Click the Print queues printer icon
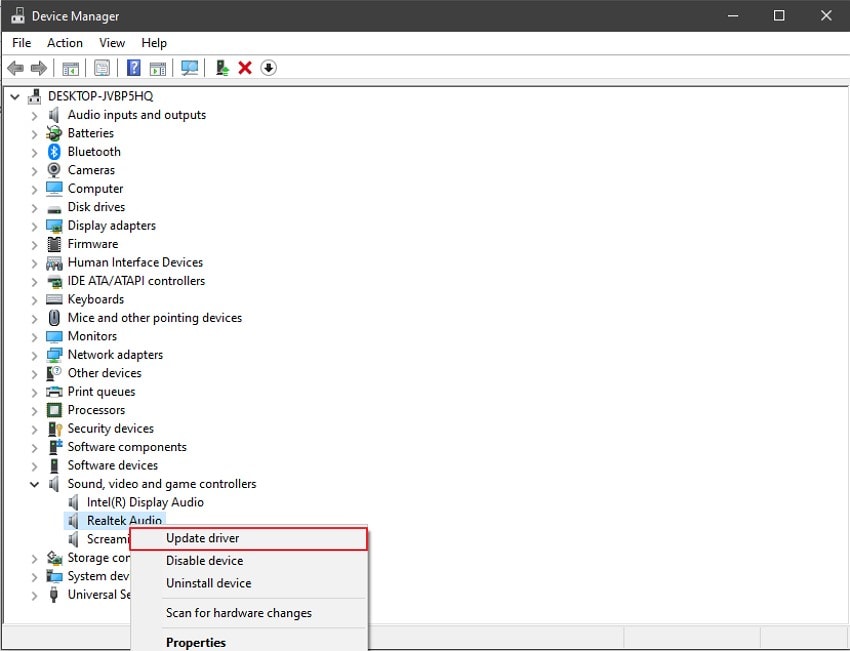850x651 pixels. pos(54,391)
